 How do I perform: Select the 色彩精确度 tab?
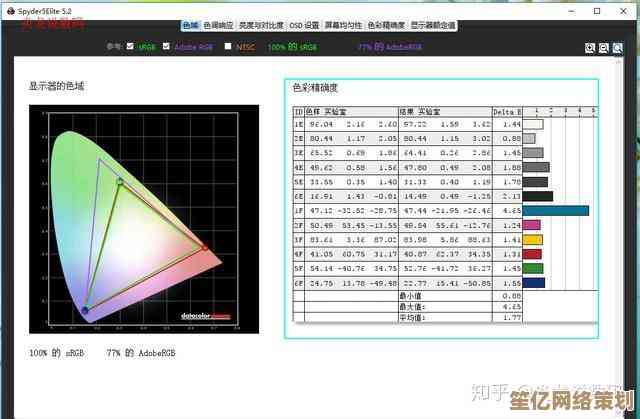tap(387, 24)
